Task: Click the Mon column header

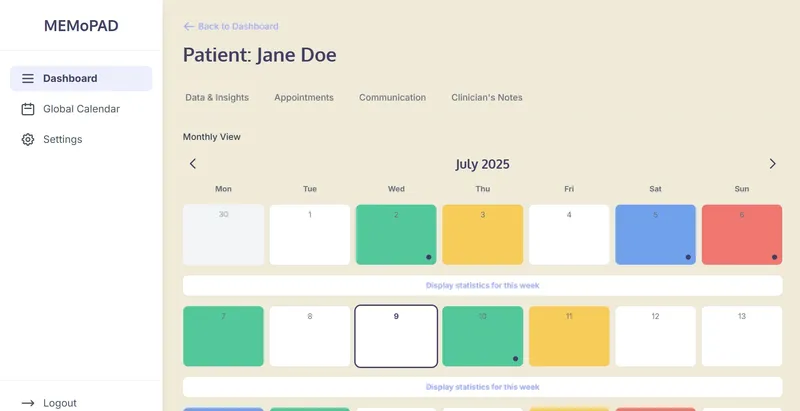Action: pyautogui.click(x=223, y=189)
